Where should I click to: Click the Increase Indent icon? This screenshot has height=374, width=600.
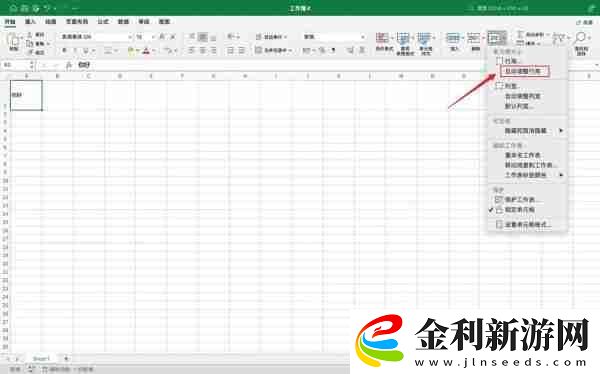(242, 50)
